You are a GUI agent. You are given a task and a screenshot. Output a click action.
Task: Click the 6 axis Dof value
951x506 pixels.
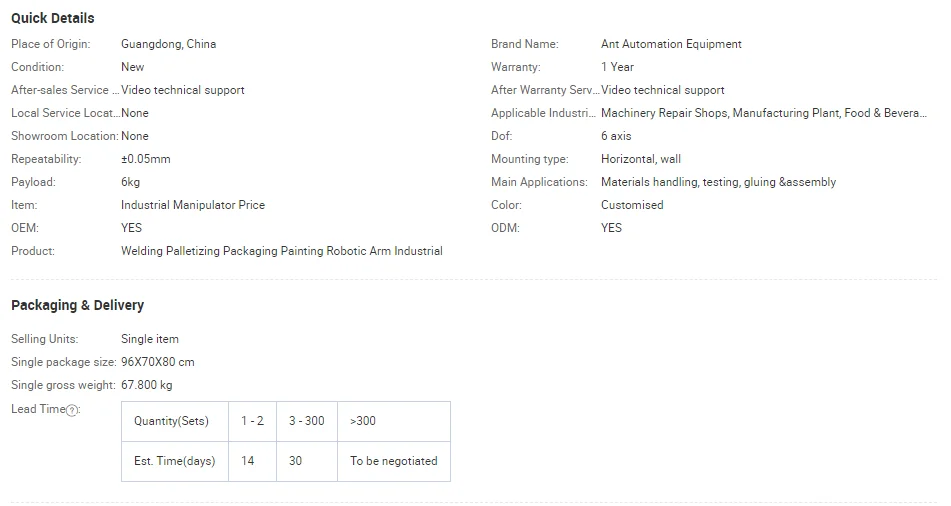pyautogui.click(x=616, y=136)
